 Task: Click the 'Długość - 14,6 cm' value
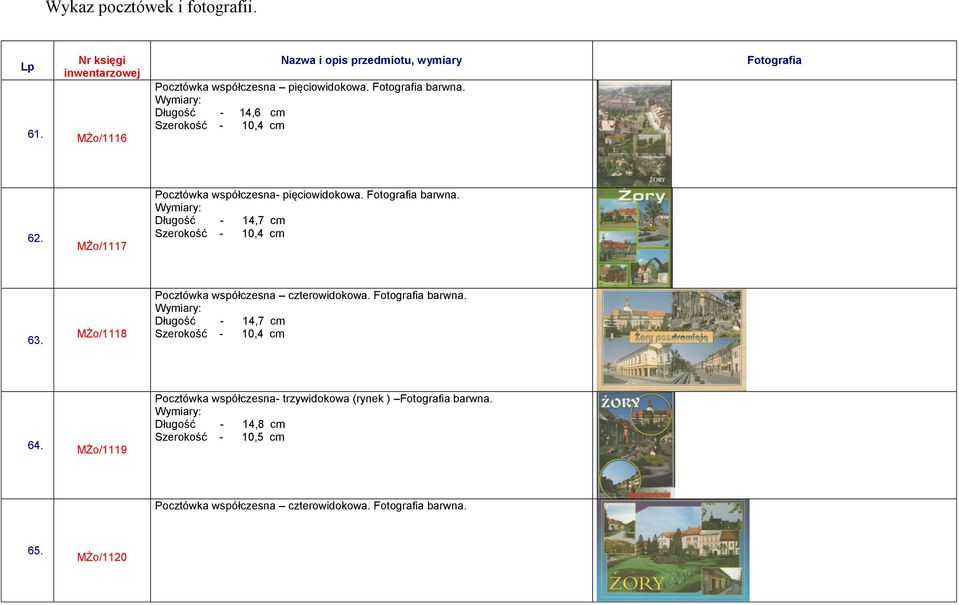coord(220,113)
